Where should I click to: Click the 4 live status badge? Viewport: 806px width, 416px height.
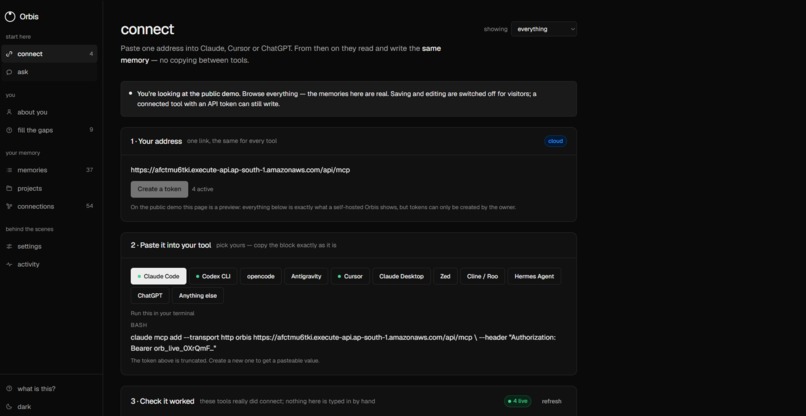point(518,401)
